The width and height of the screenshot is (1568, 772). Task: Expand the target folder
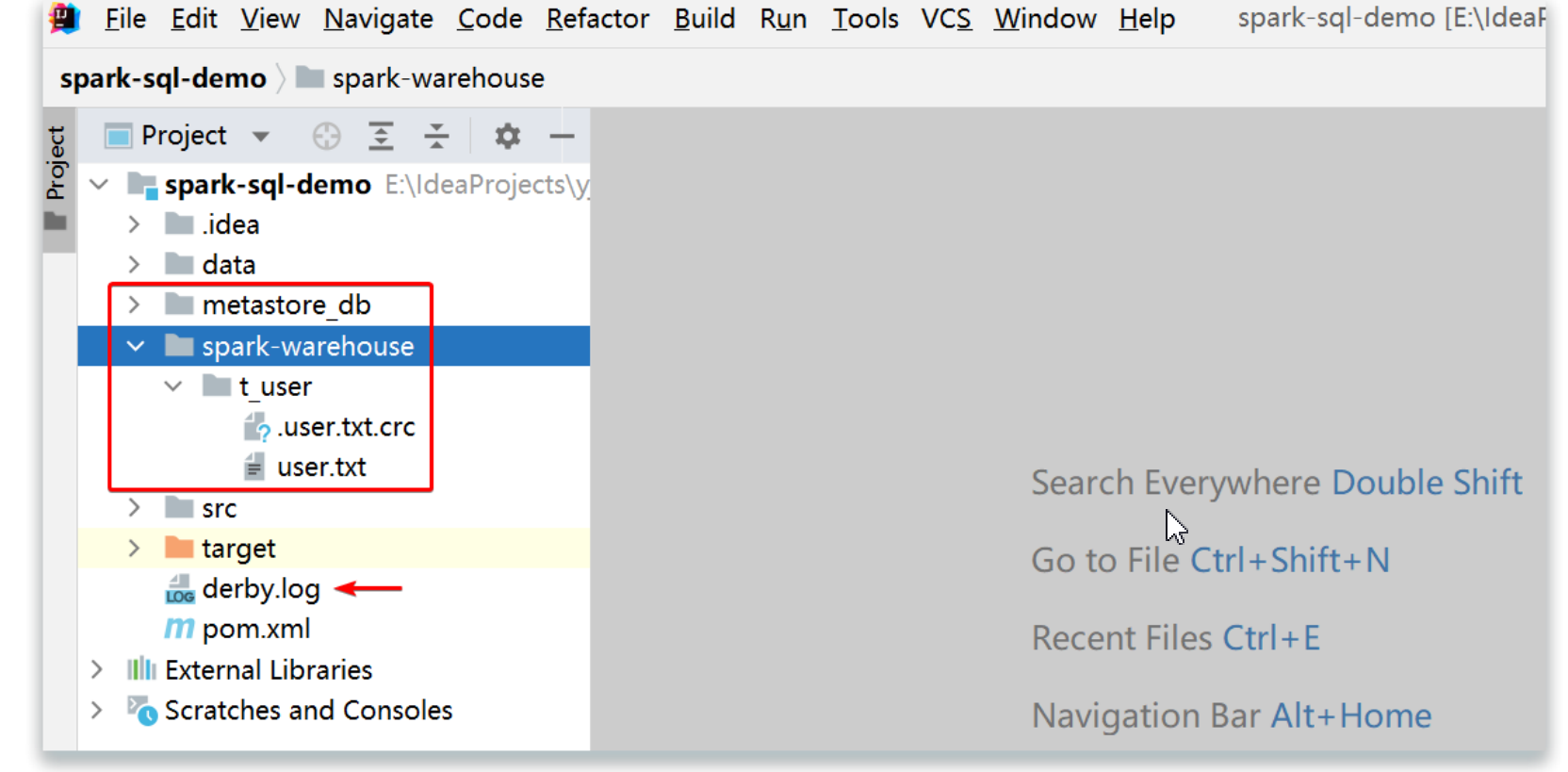coord(135,549)
